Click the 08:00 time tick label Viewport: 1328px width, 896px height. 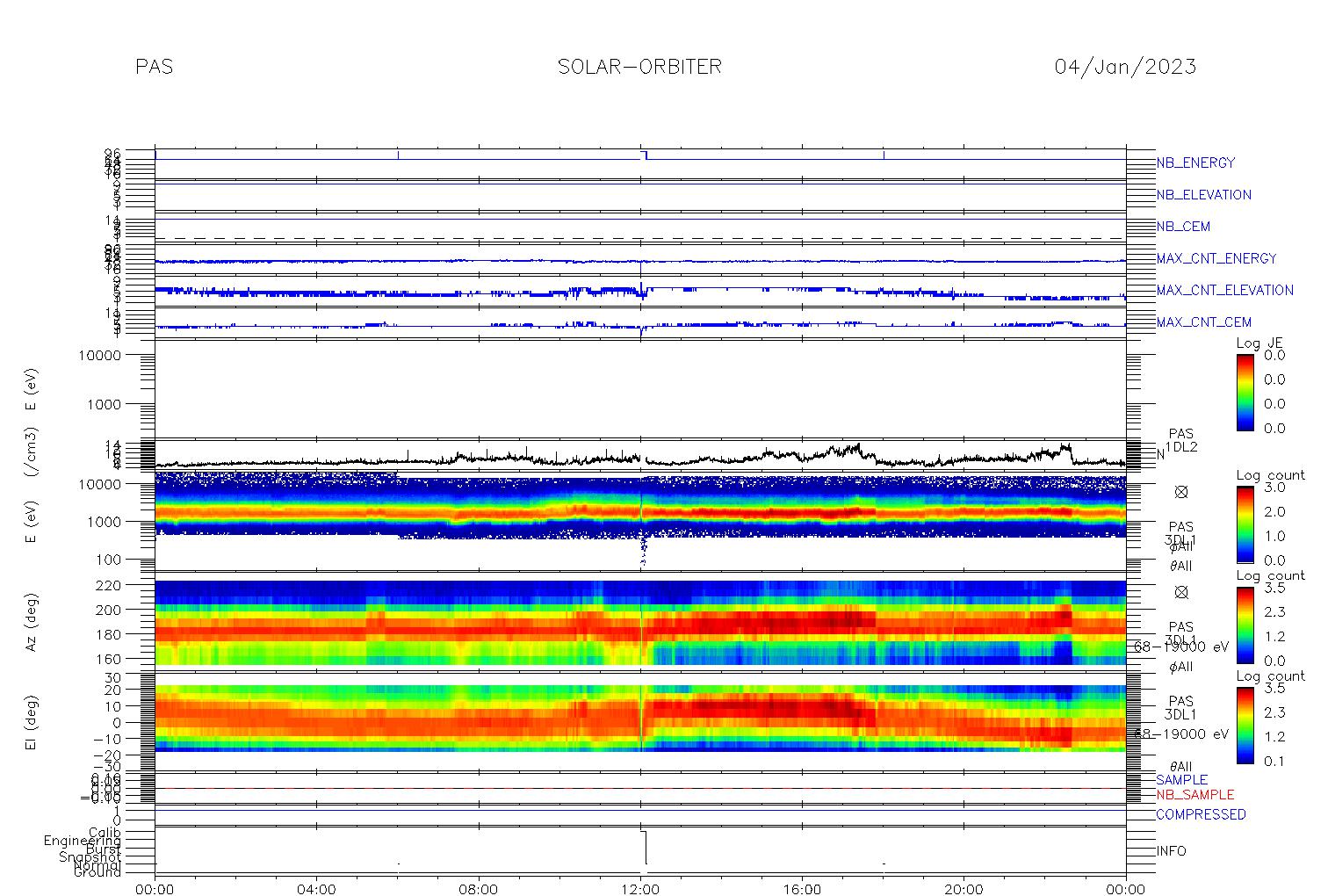click(x=479, y=889)
